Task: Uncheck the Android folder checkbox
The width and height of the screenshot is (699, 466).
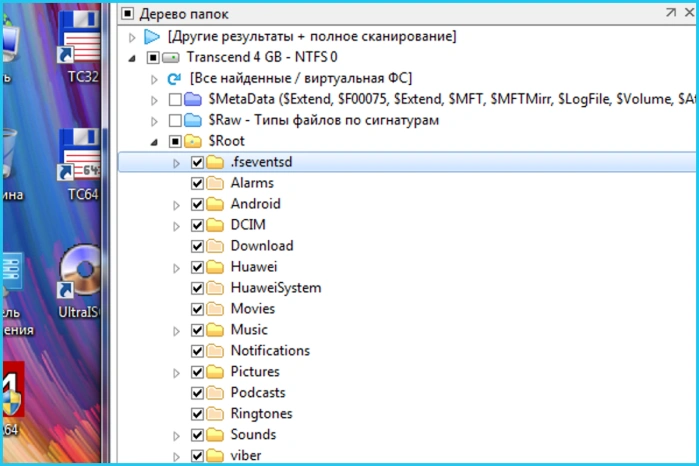Action: [x=197, y=204]
